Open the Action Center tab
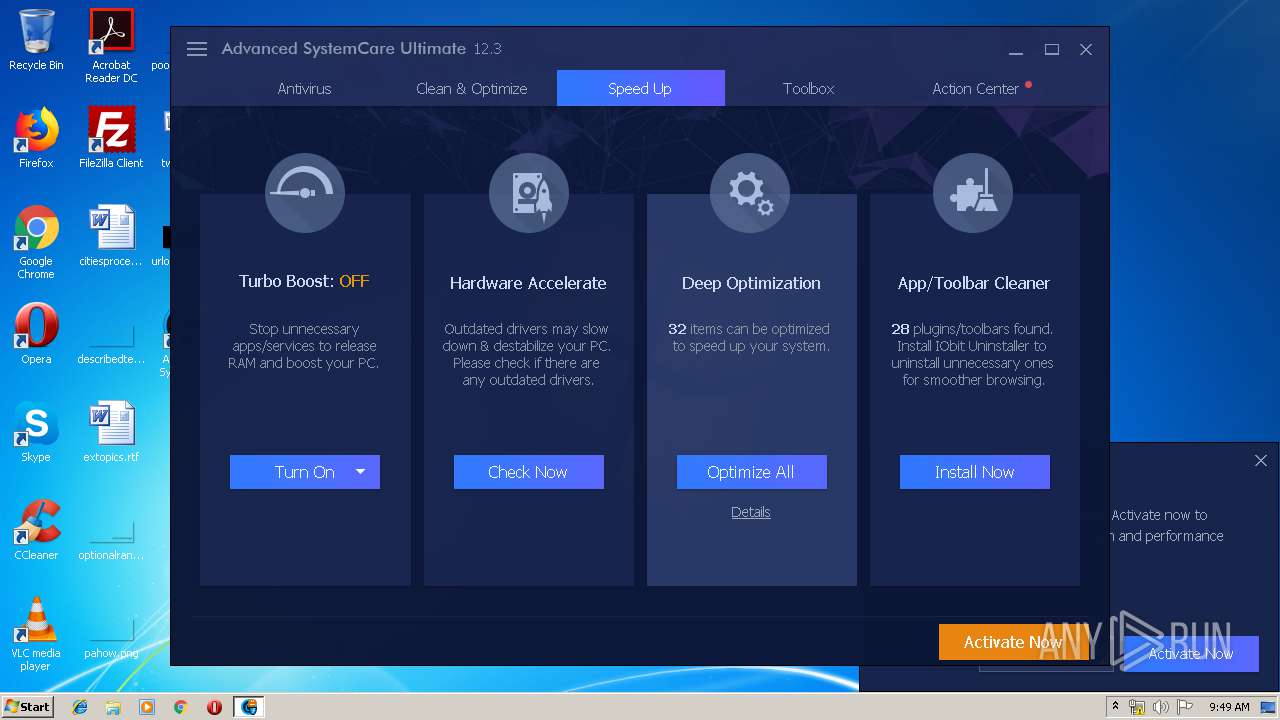This screenshot has width=1280, height=720. (976, 88)
